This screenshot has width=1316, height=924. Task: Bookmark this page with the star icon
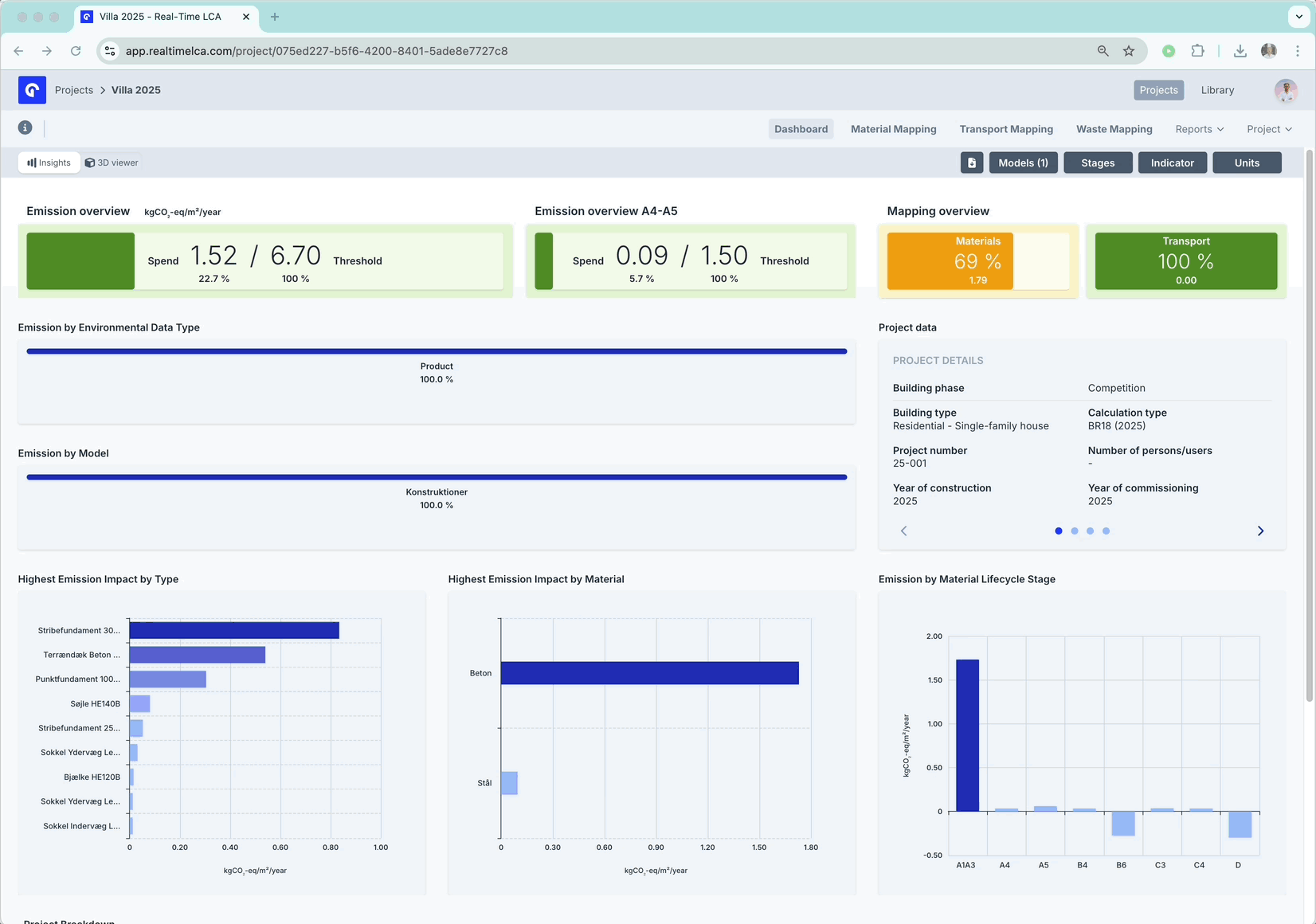point(1129,51)
